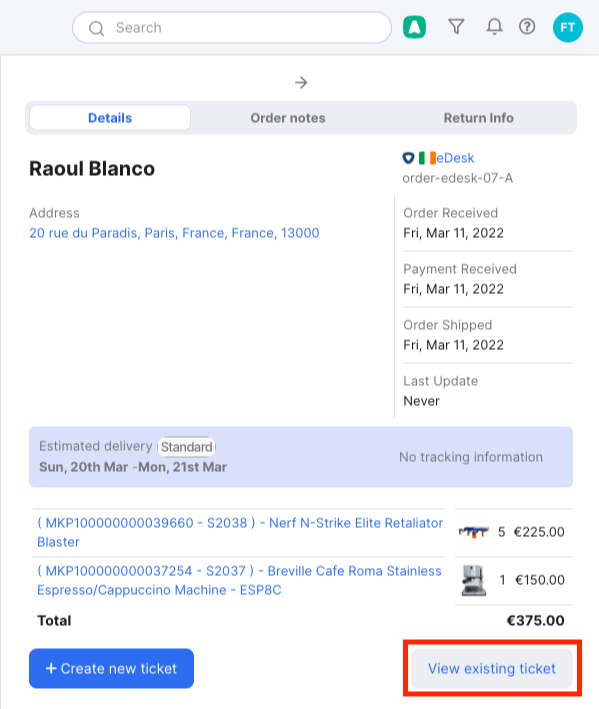Viewport: 599px width, 709px height.
Task: Click the Create new ticket button
Action: [x=111, y=668]
